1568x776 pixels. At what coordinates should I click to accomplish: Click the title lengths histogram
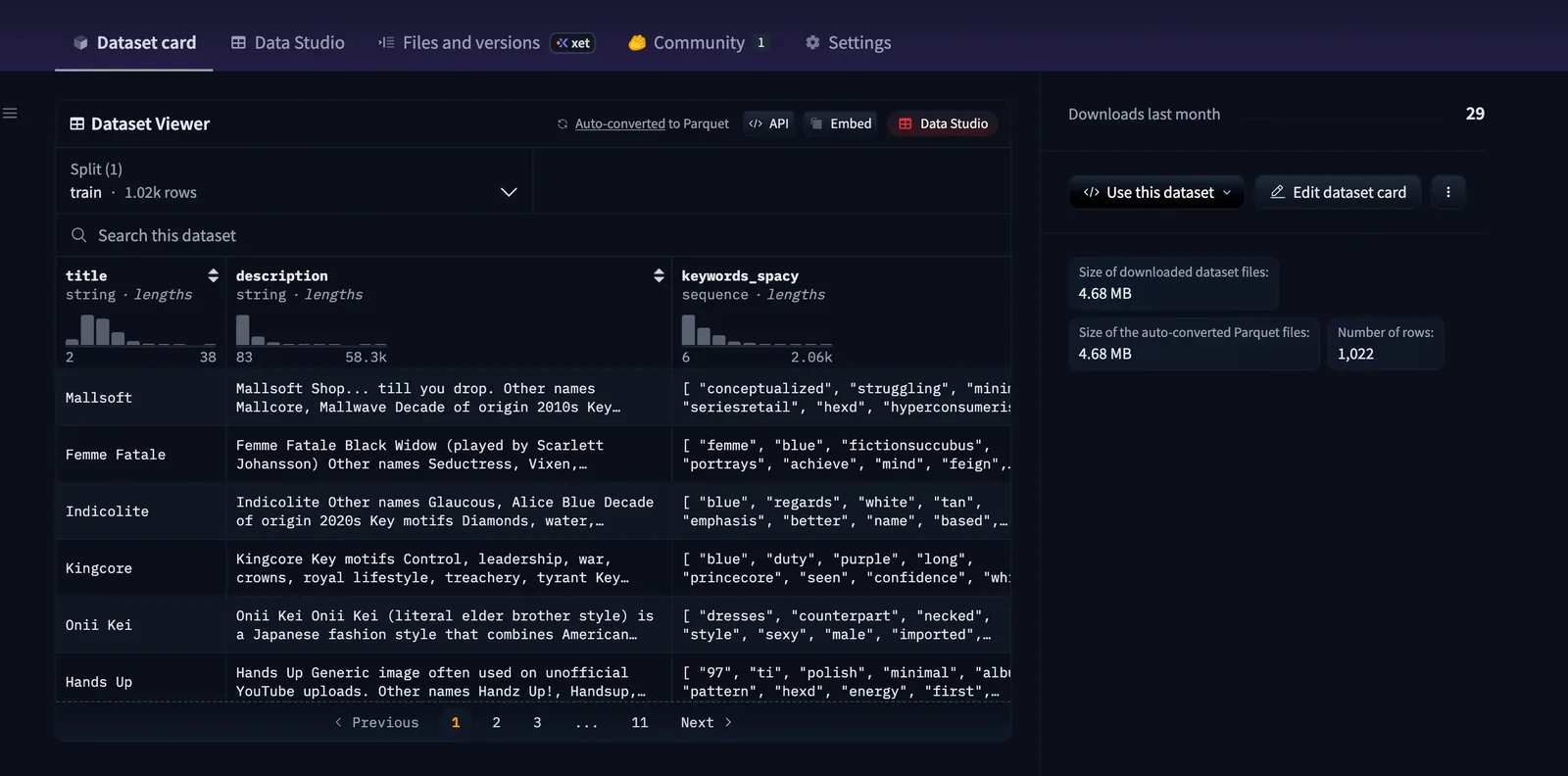coord(141,329)
